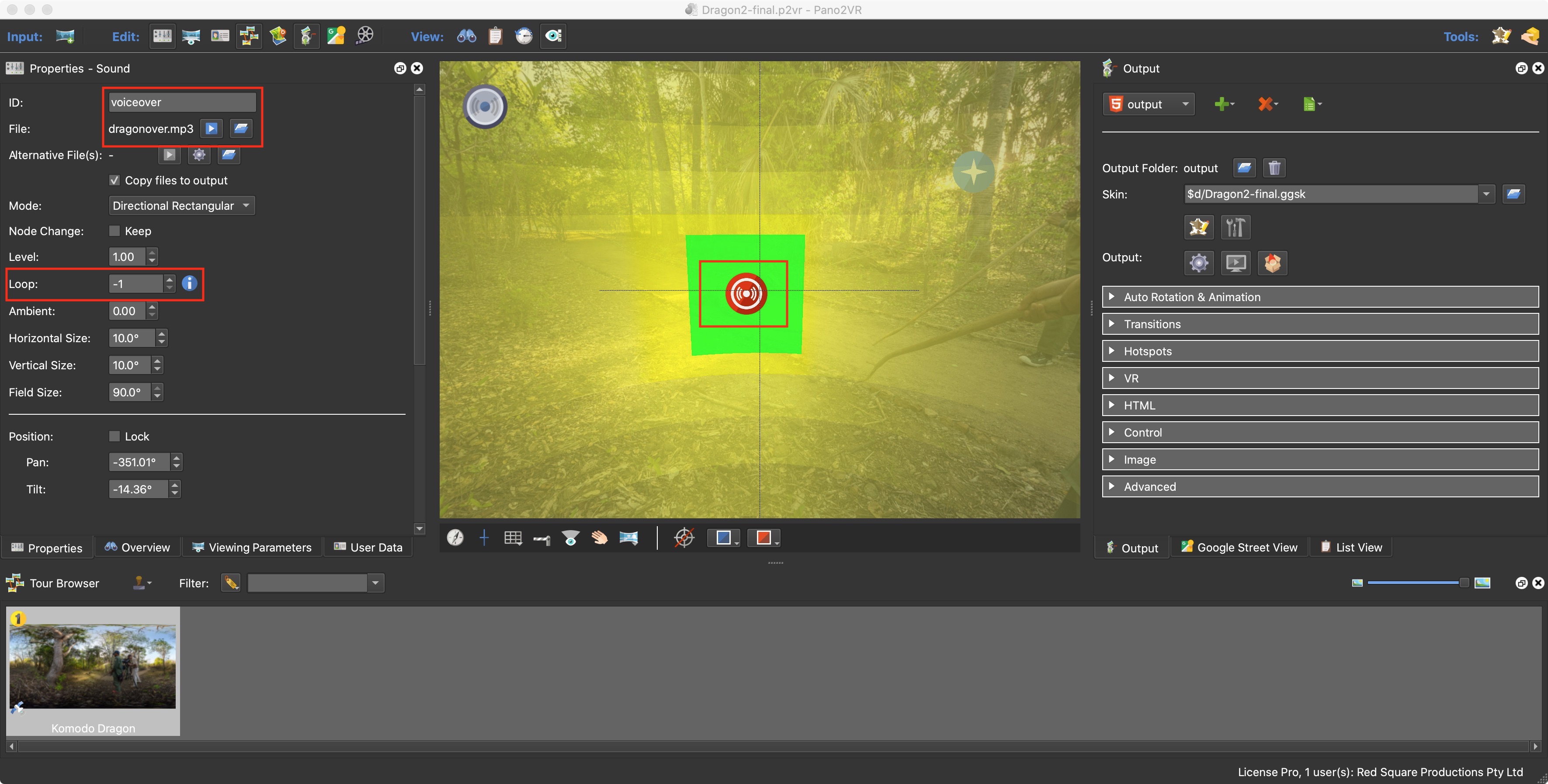This screenshot has height=784, width=1548.
Task: Toggle the grid overlay in viewer toolbar
Action: pos(513,538)
